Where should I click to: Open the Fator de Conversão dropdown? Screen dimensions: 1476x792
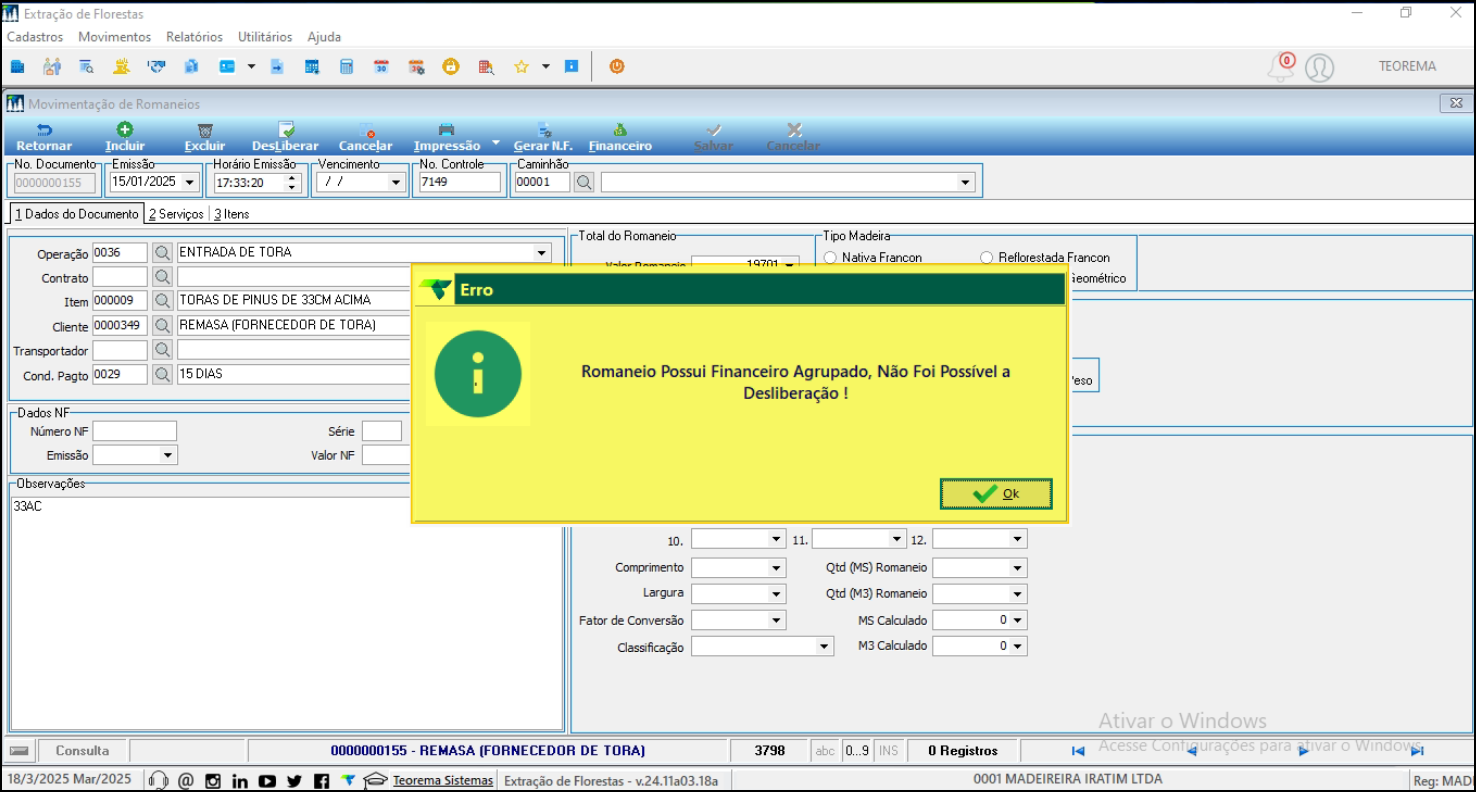click(778, 620)
